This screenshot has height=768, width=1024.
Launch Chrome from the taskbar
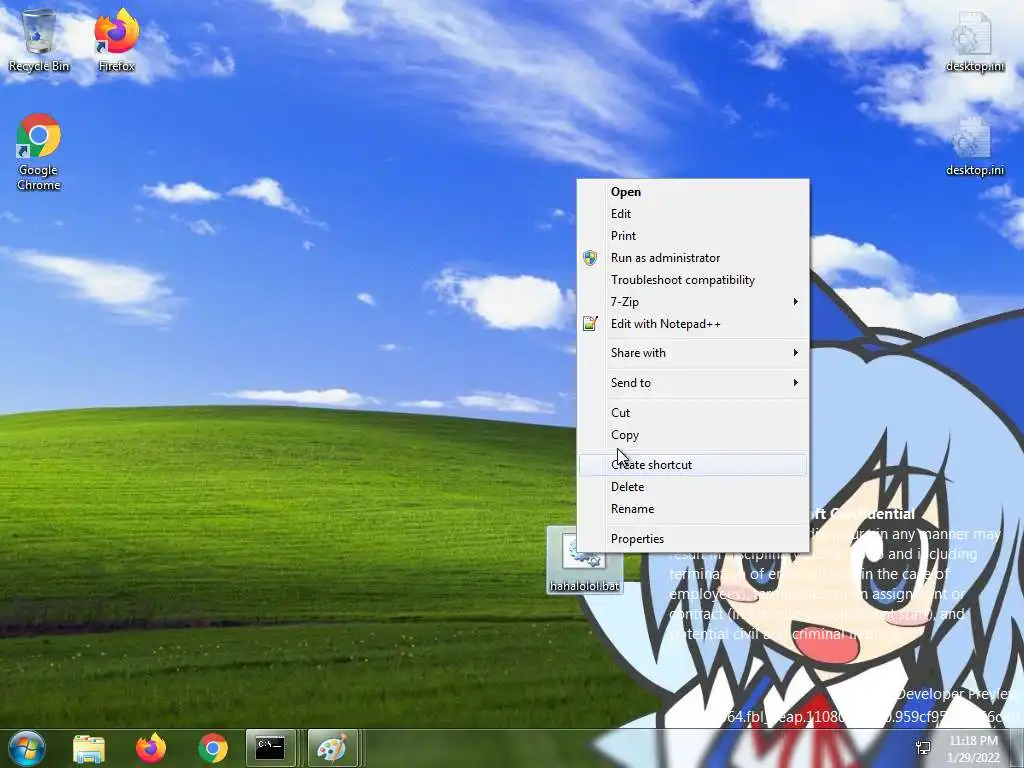(213, 748)
